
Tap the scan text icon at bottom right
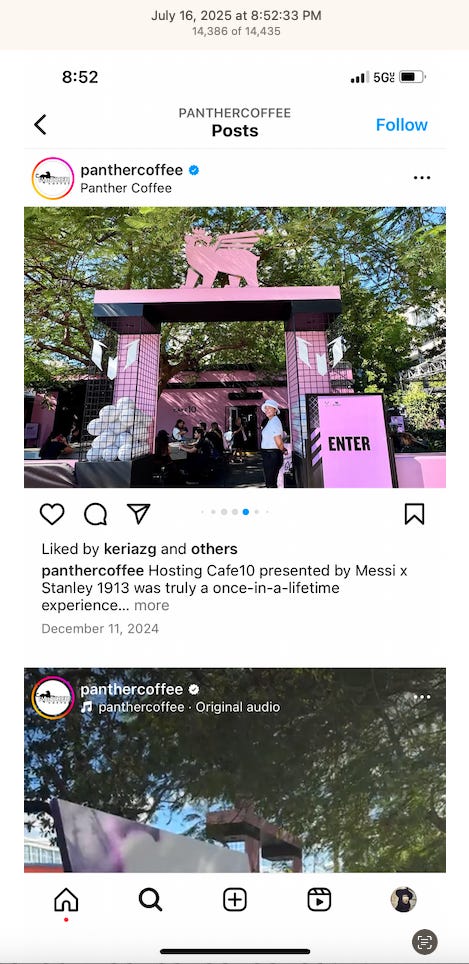tap(425, 941)
